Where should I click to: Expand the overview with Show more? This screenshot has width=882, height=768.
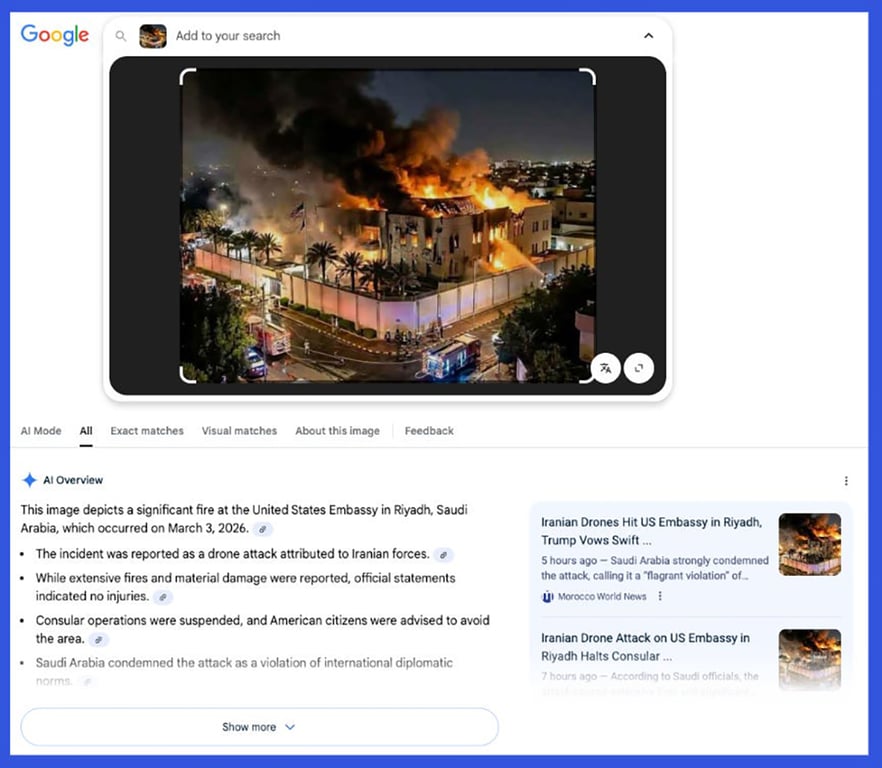(x=259, y=727)
